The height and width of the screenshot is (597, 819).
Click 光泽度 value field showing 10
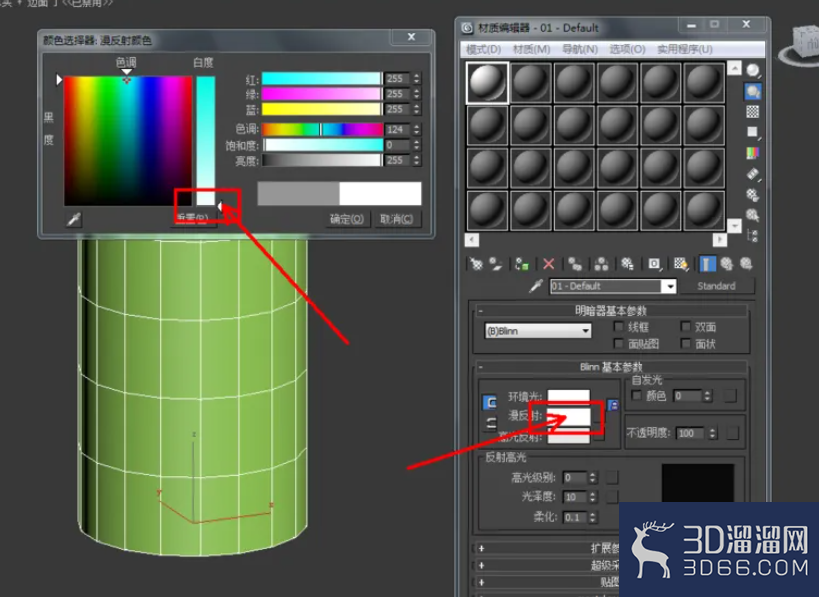pyautogui.click(x=575, y=497)
